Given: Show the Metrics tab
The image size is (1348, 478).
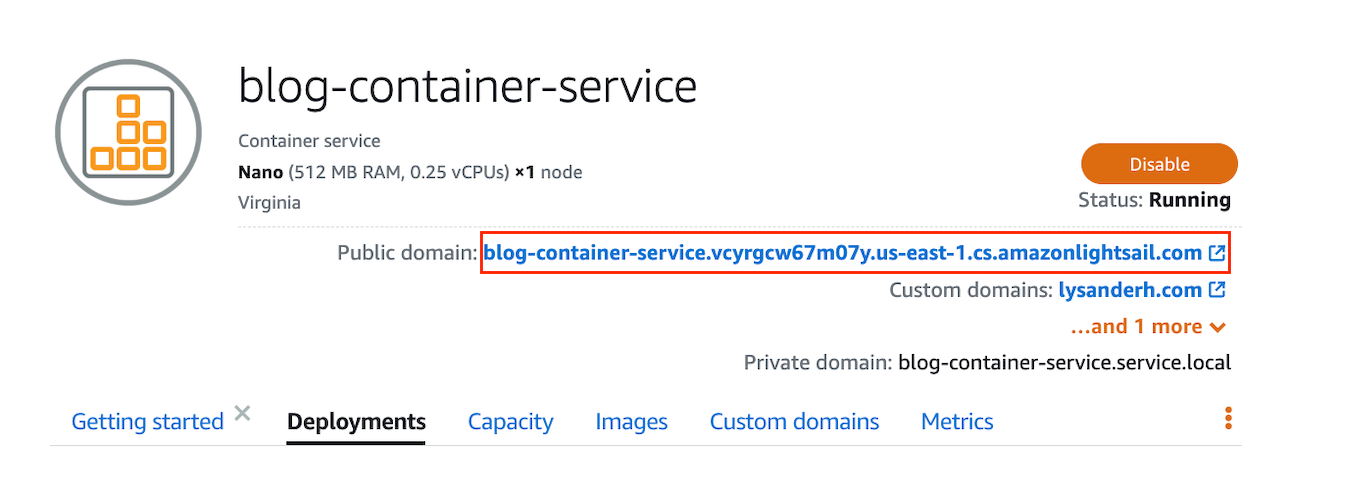Looking at the screenshot, I should [957, 422].
